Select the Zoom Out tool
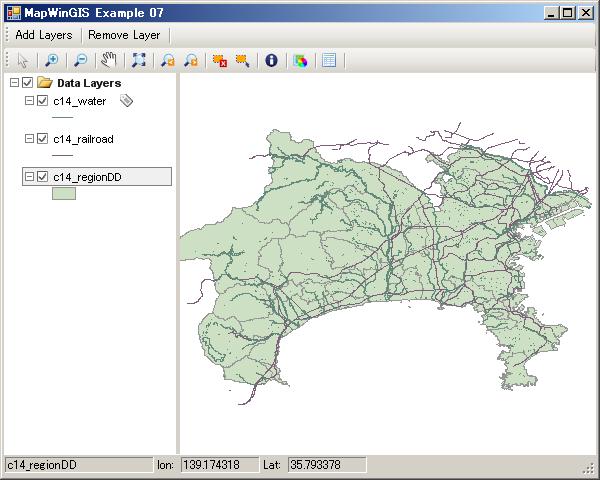The height and width of the screenshot is (480, 600). click(80, 60)
